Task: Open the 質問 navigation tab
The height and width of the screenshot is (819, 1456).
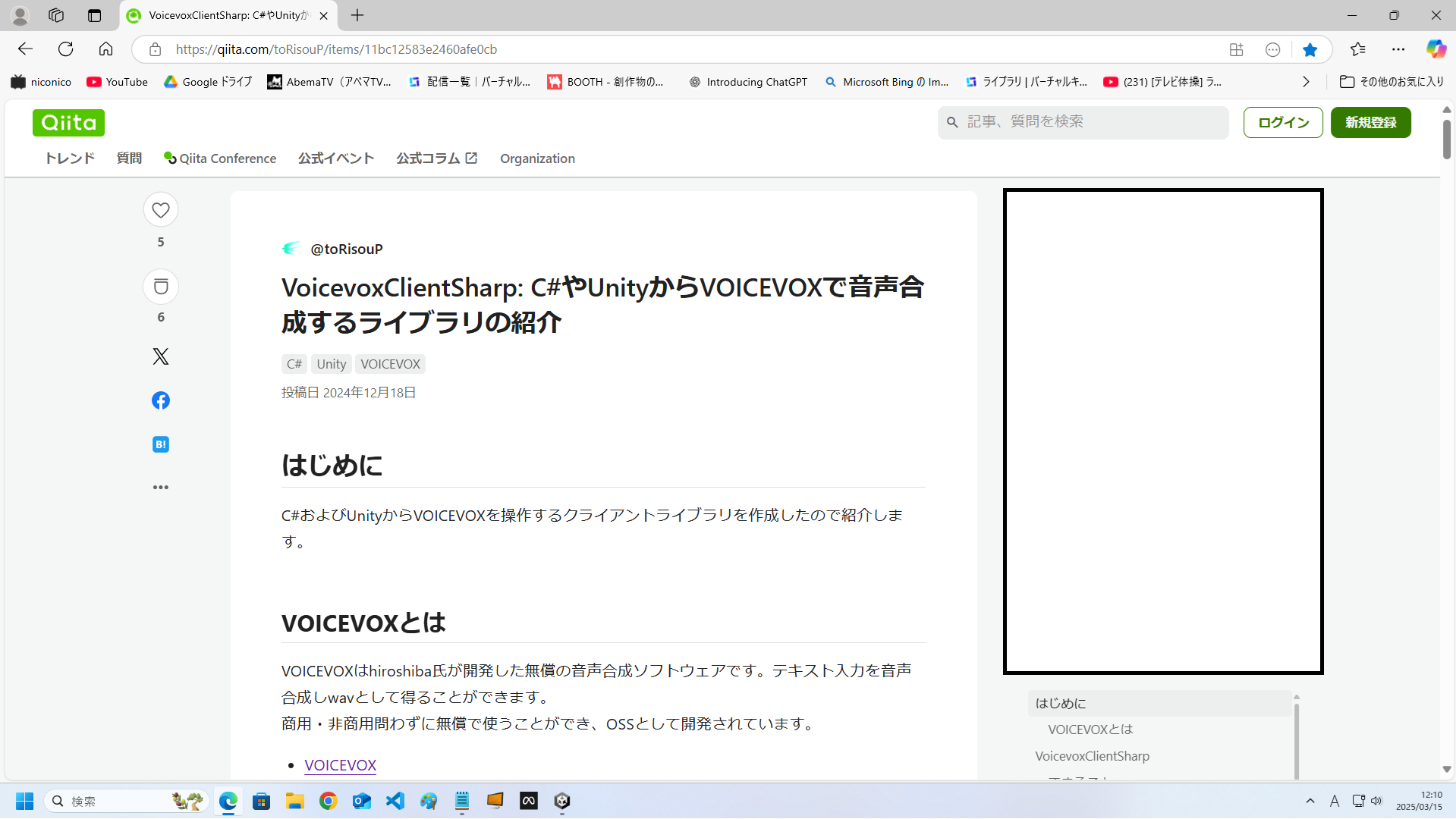Action: point(129,158)
